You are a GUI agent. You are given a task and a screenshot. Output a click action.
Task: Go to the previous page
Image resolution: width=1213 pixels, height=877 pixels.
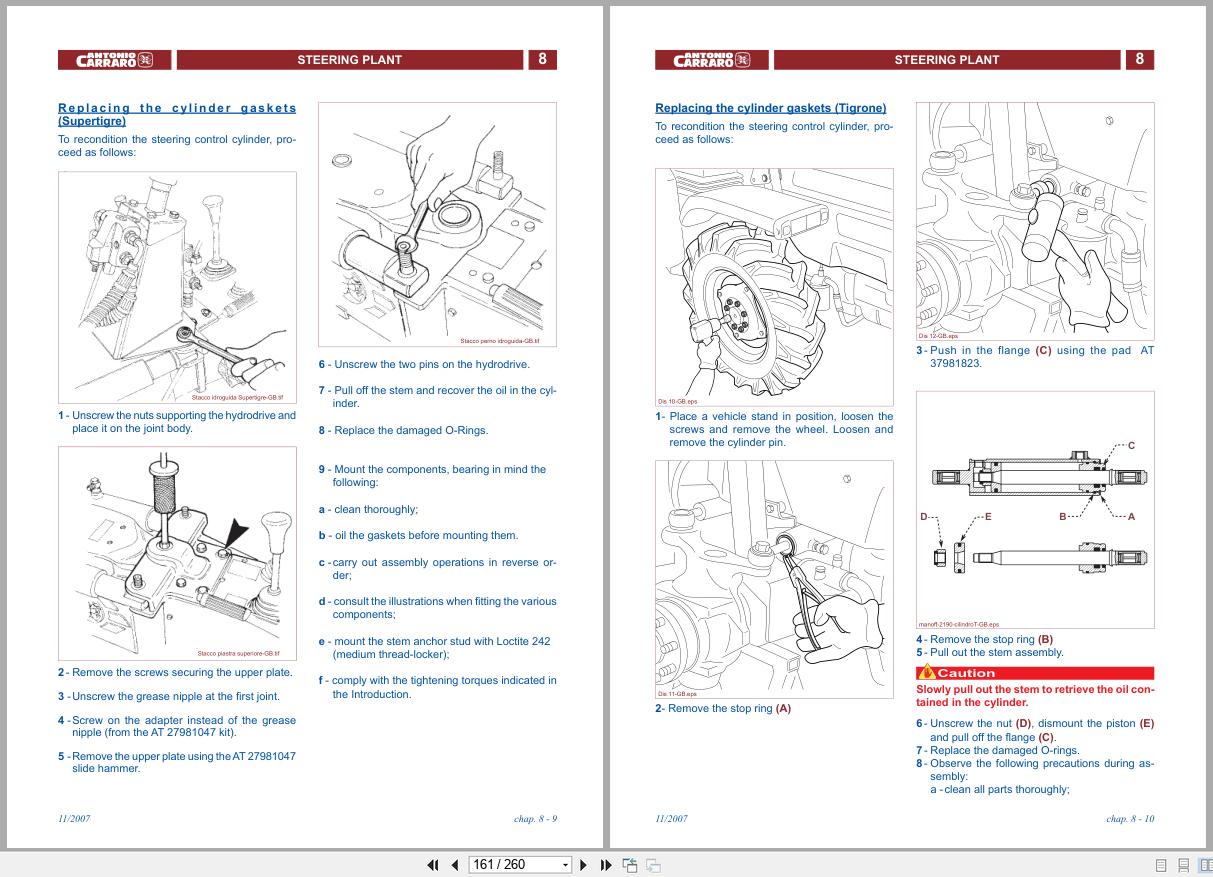(x=455, y=865)
